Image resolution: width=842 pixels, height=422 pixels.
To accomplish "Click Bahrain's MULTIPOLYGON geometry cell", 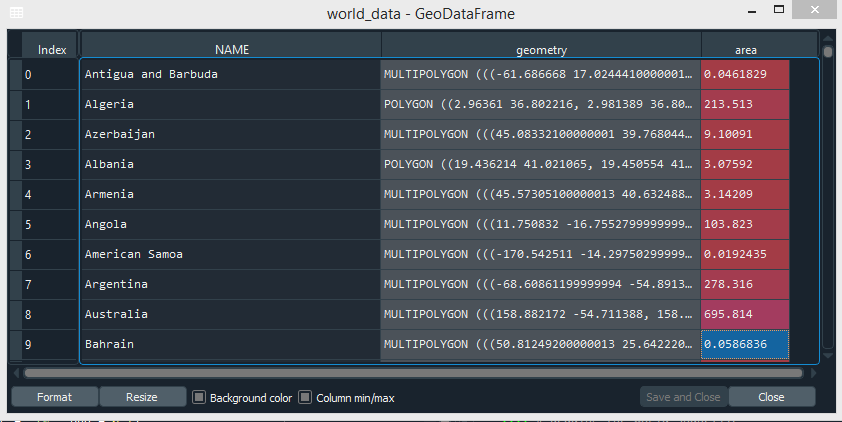I will (540, 345).
